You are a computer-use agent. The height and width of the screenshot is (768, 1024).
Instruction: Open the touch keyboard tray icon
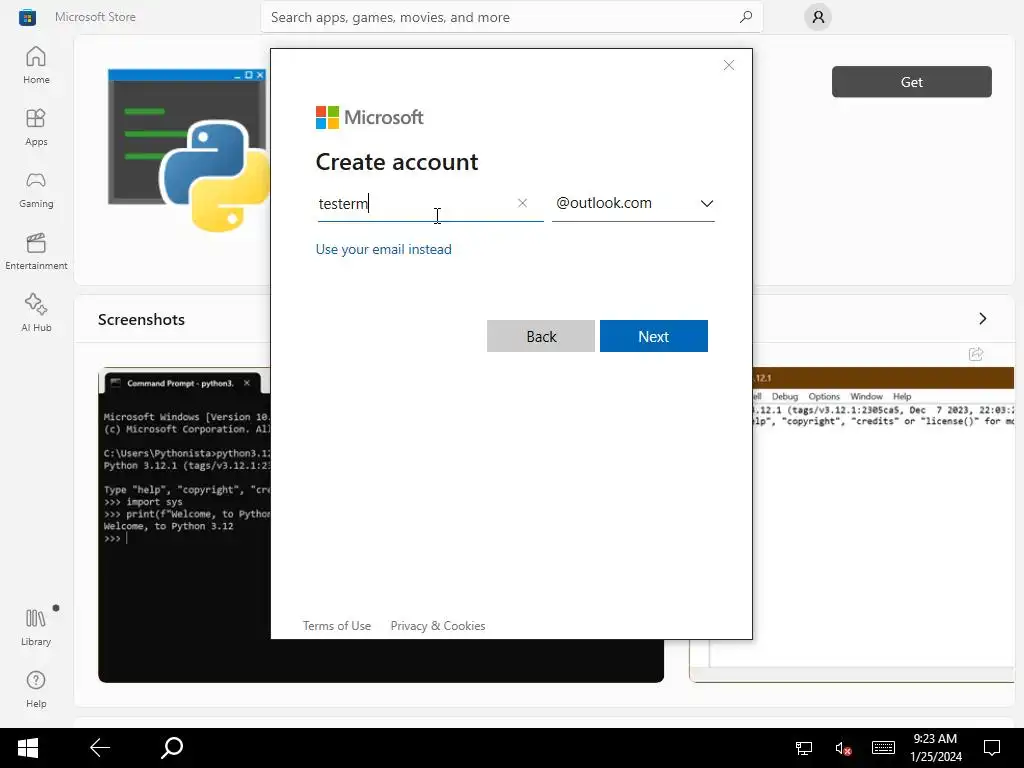[883, 748]
